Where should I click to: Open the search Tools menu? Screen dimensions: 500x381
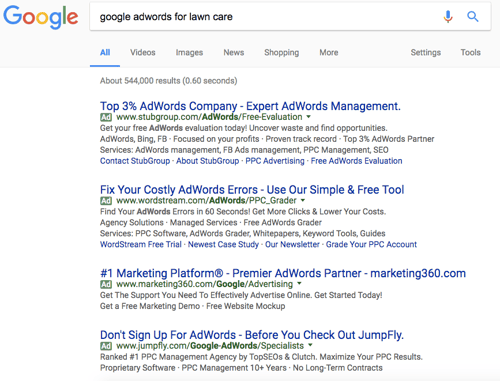coord(471,52)
